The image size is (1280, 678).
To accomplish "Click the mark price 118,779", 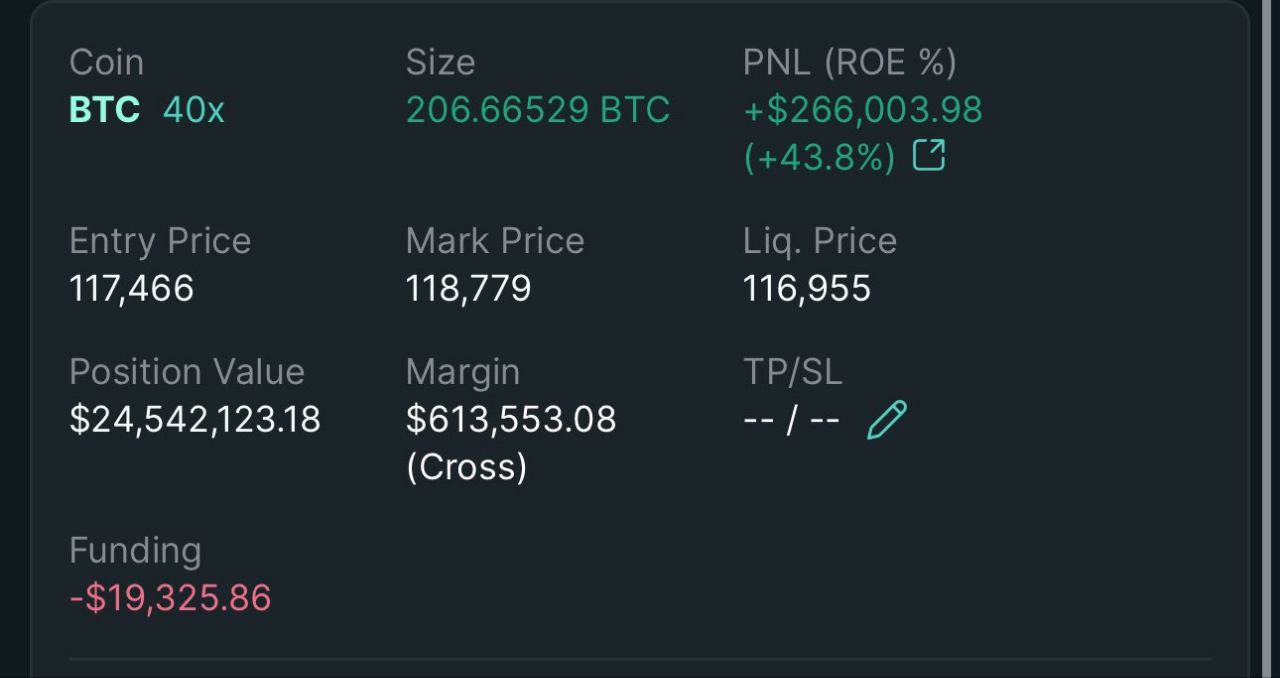I will coord(468,289).
